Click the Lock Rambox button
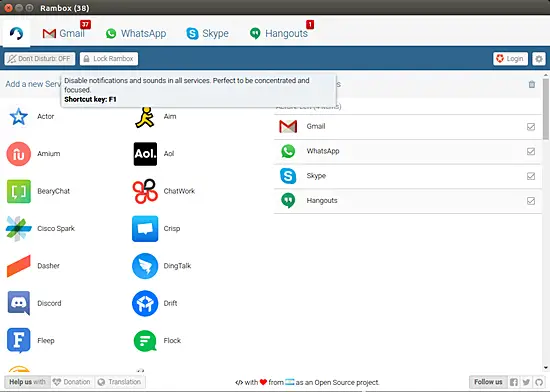 tap(109, 59)
